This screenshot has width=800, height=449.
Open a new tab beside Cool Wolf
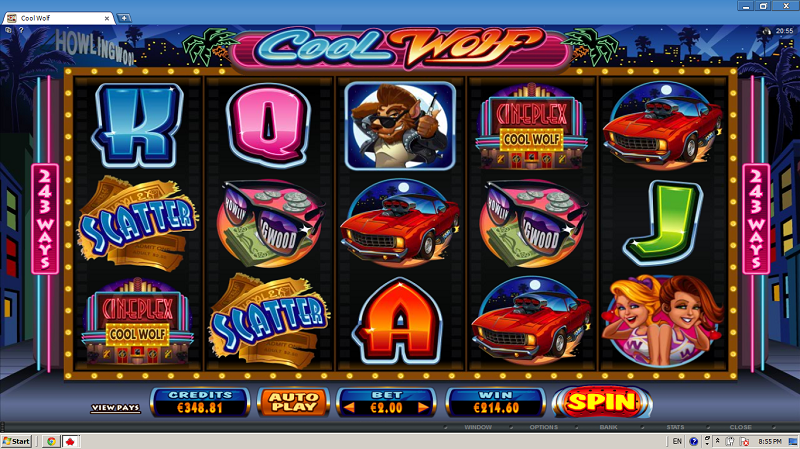tap(123, 18)
